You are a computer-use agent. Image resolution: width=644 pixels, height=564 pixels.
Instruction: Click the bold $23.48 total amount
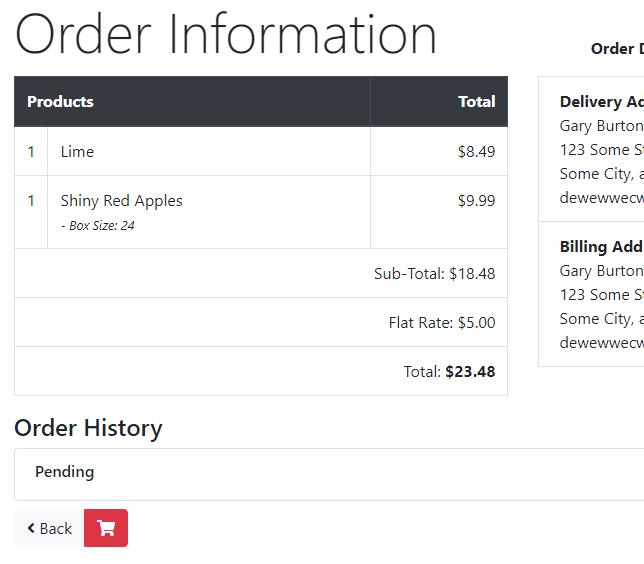click(470, 371)
